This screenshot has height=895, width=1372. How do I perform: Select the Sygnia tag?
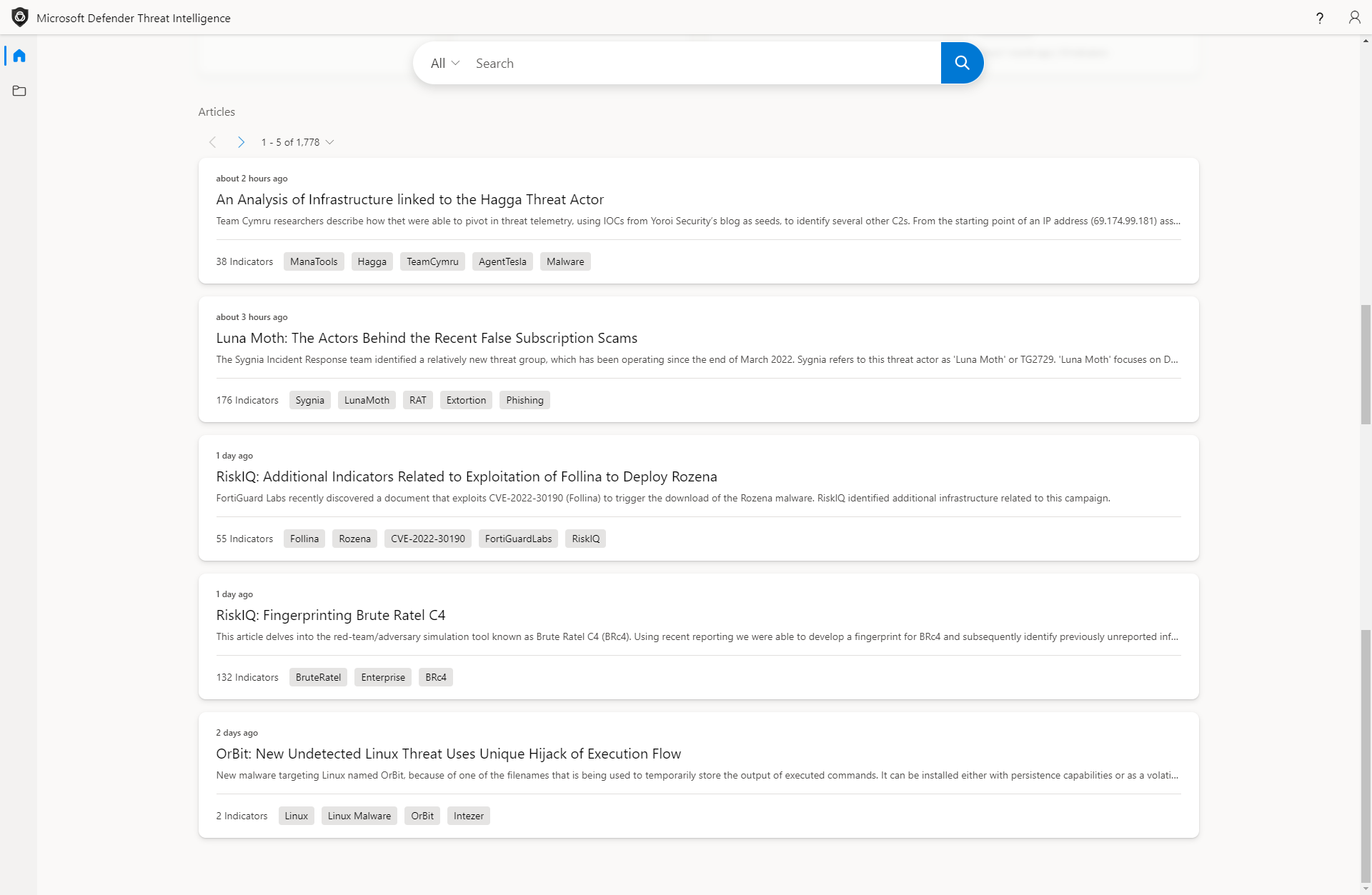[310, 400]
